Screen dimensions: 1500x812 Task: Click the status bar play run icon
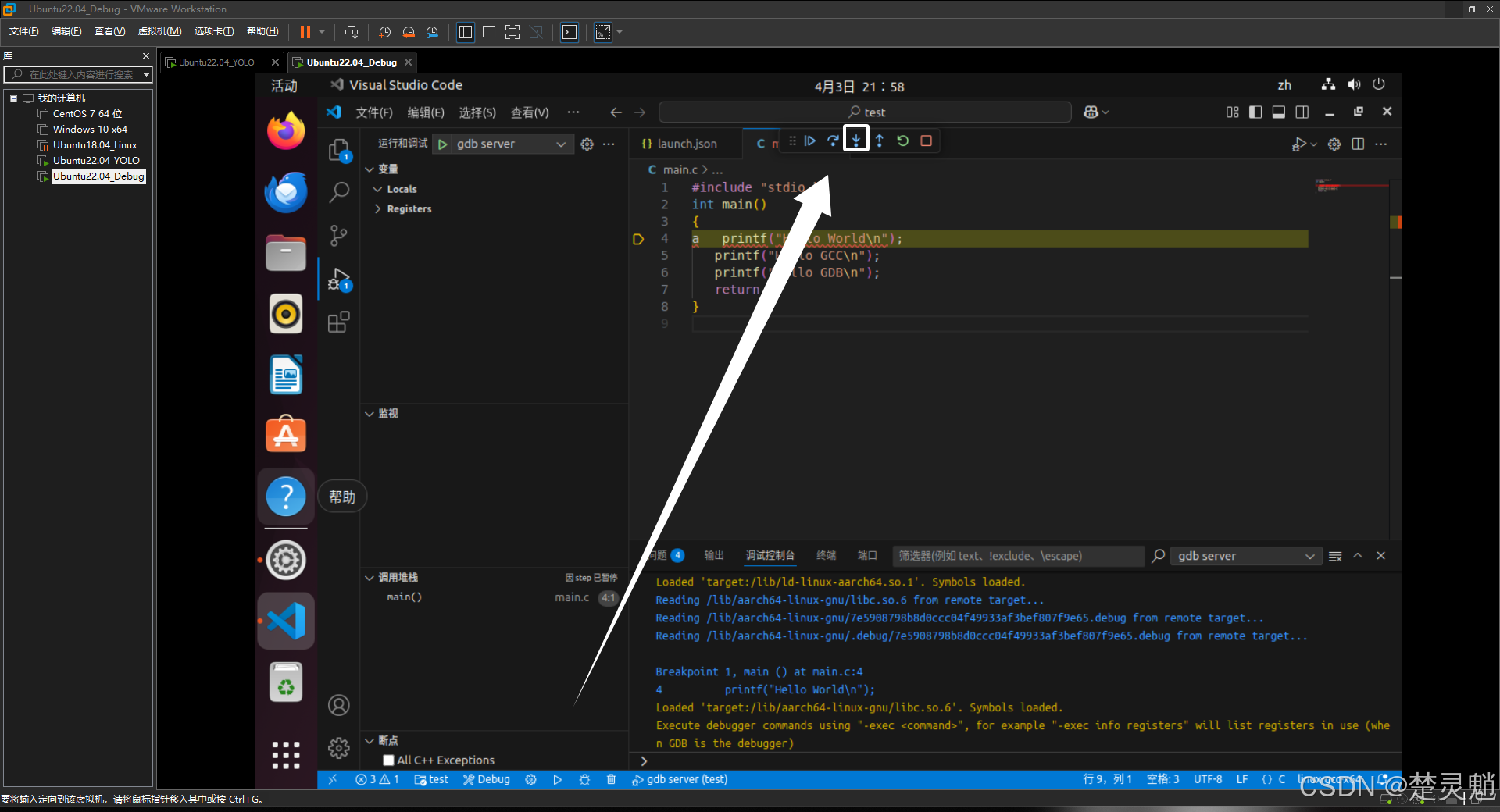coord(558,779)
